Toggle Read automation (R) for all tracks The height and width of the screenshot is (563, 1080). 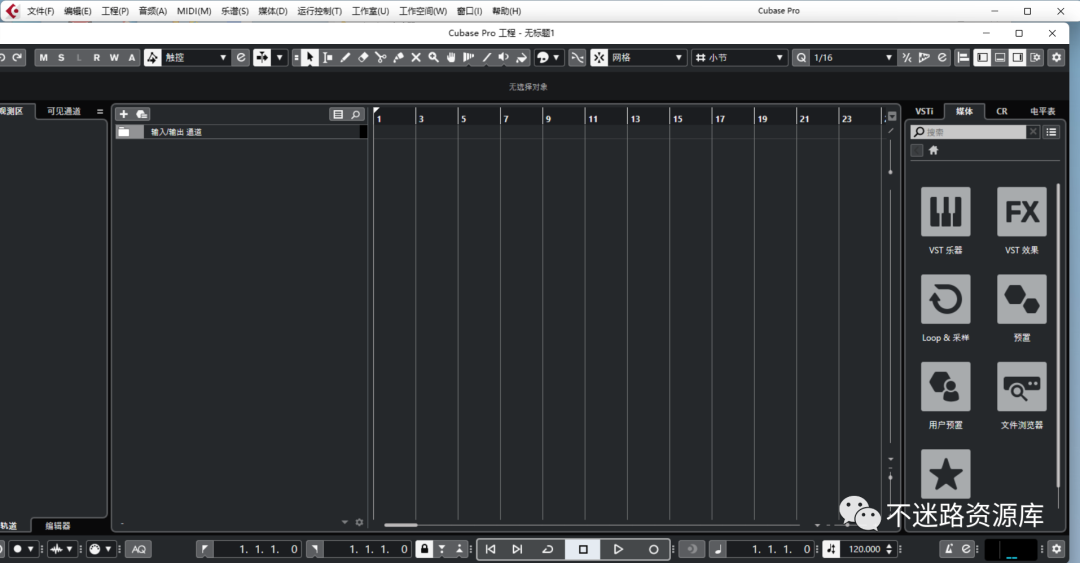click(96, 57)
